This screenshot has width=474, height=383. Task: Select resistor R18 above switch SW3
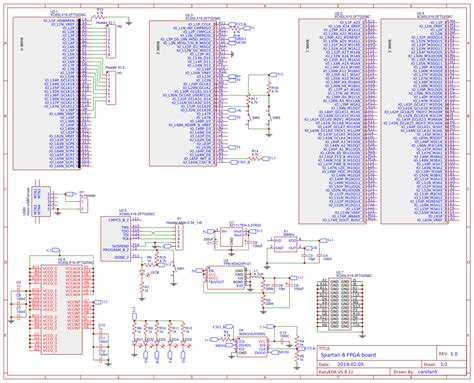click(268, 88)
